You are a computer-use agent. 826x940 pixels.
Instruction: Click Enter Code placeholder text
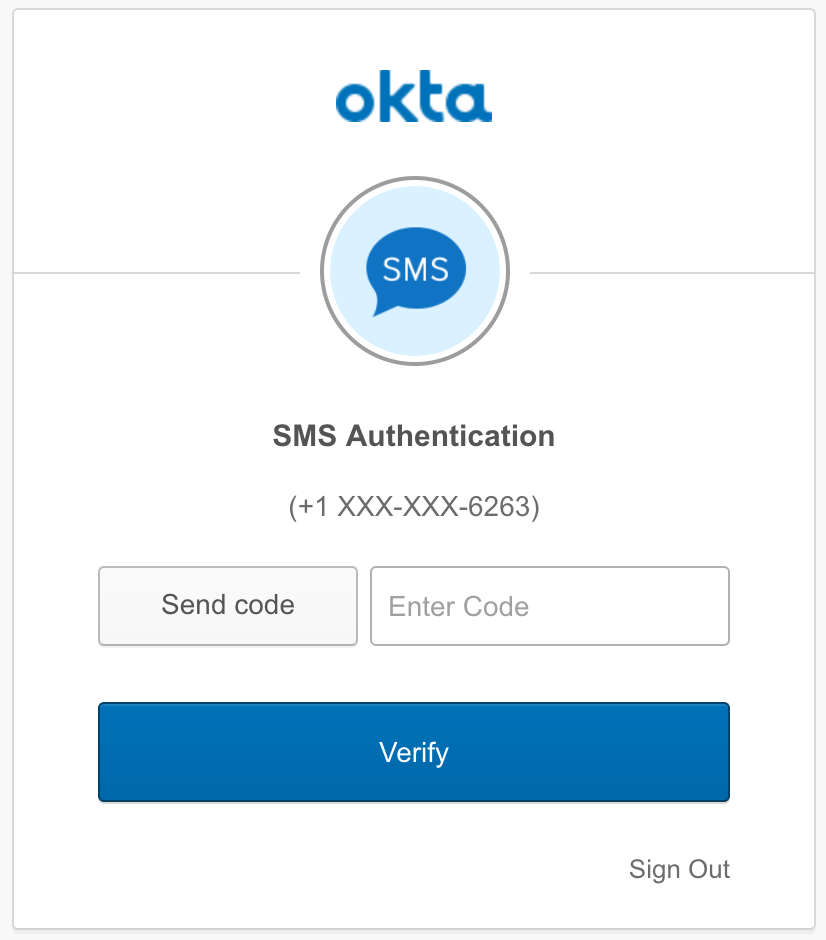459,607
